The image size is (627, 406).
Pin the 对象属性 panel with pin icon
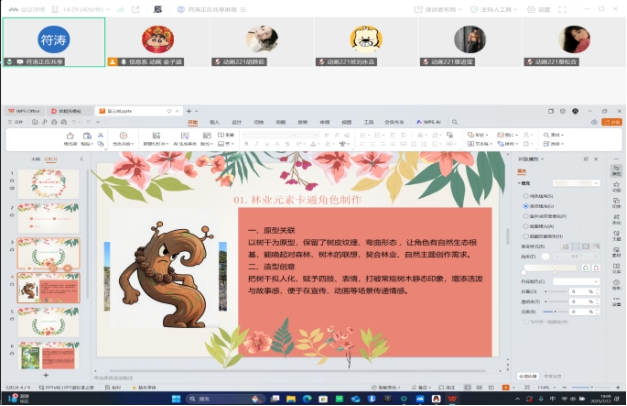pyautogui.click(x=586, y=159)
